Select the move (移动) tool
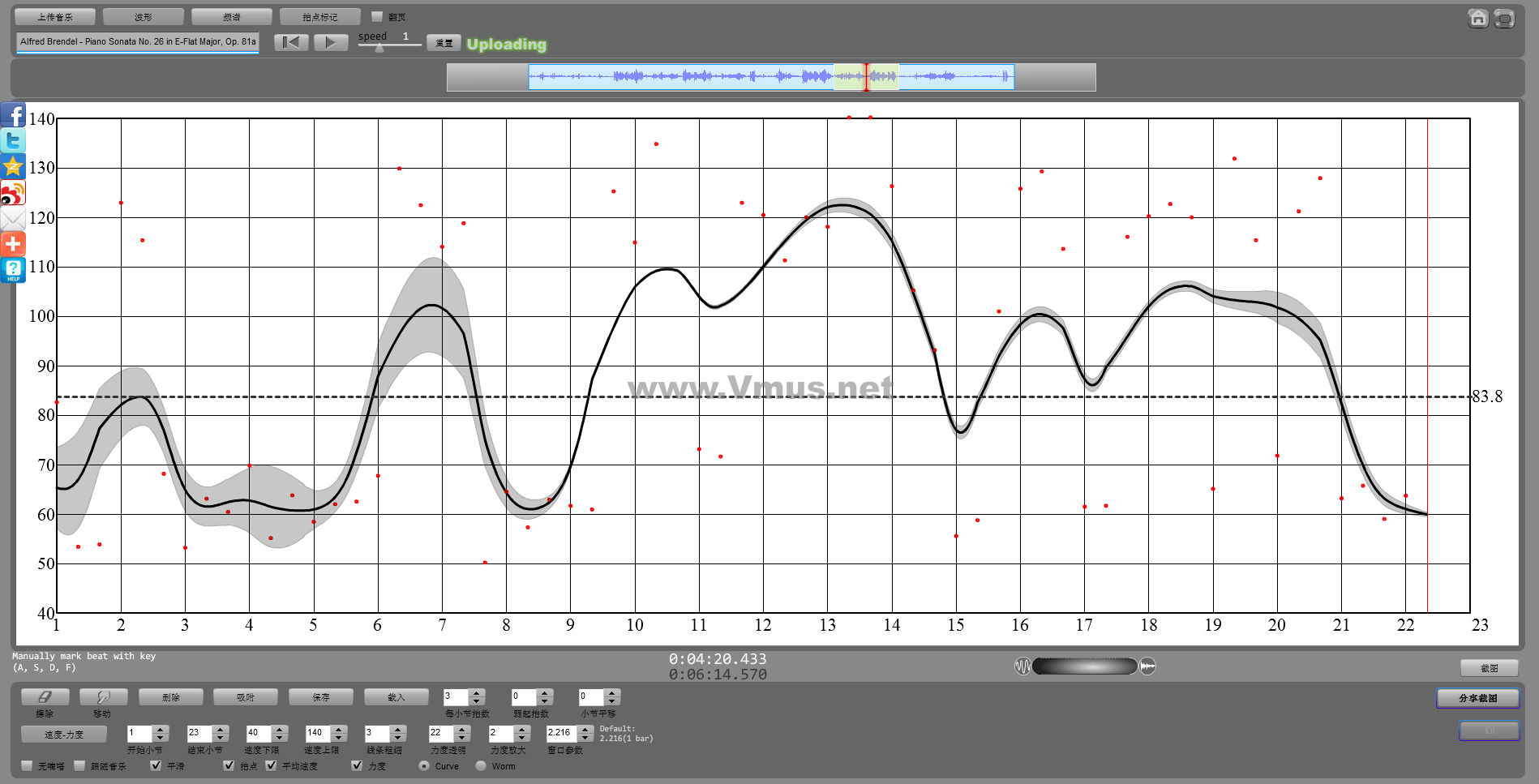 103,696
